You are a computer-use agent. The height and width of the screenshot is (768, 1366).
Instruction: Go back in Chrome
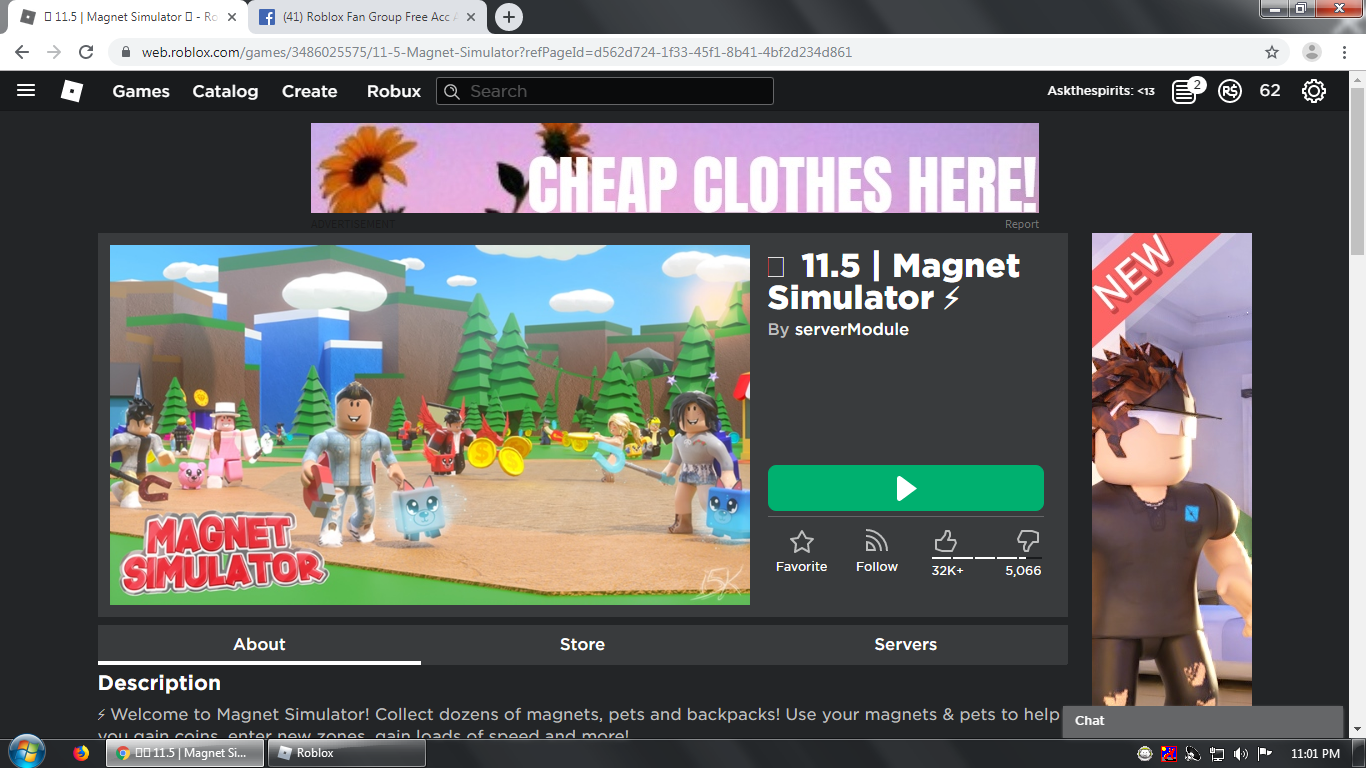point(22,52)
